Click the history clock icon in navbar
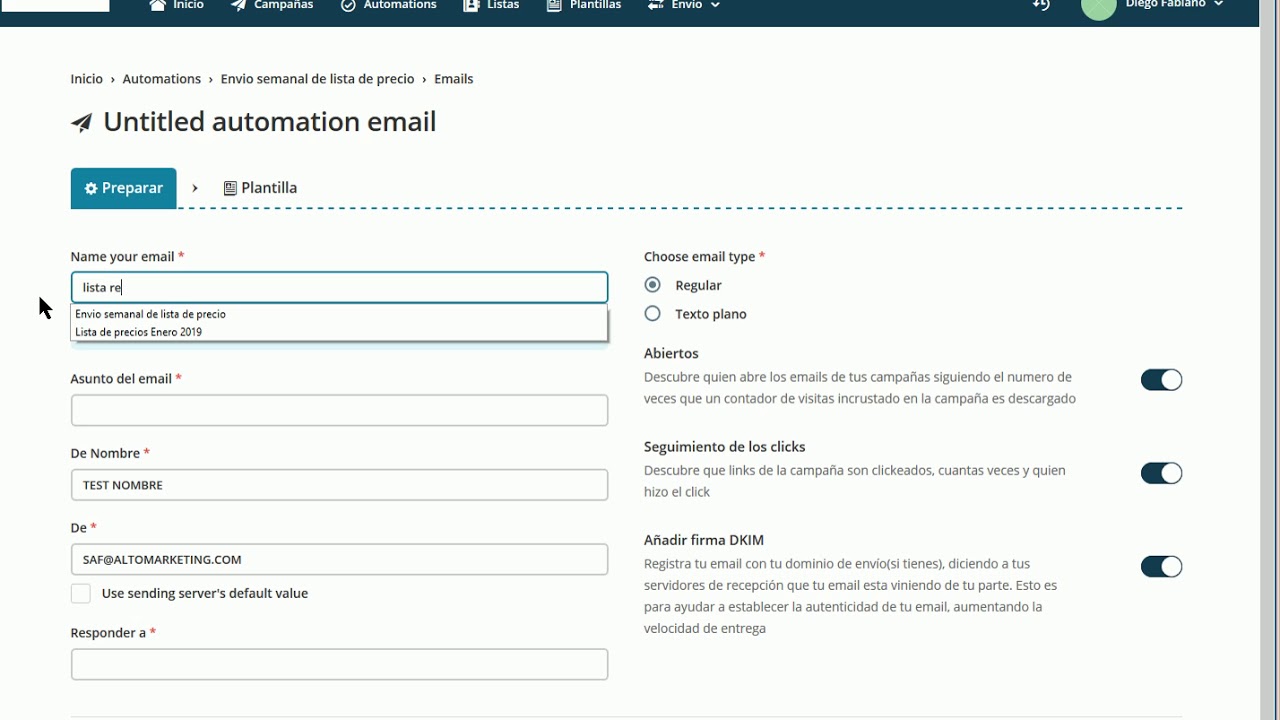1280x720 pixels. click(1041, 5)
